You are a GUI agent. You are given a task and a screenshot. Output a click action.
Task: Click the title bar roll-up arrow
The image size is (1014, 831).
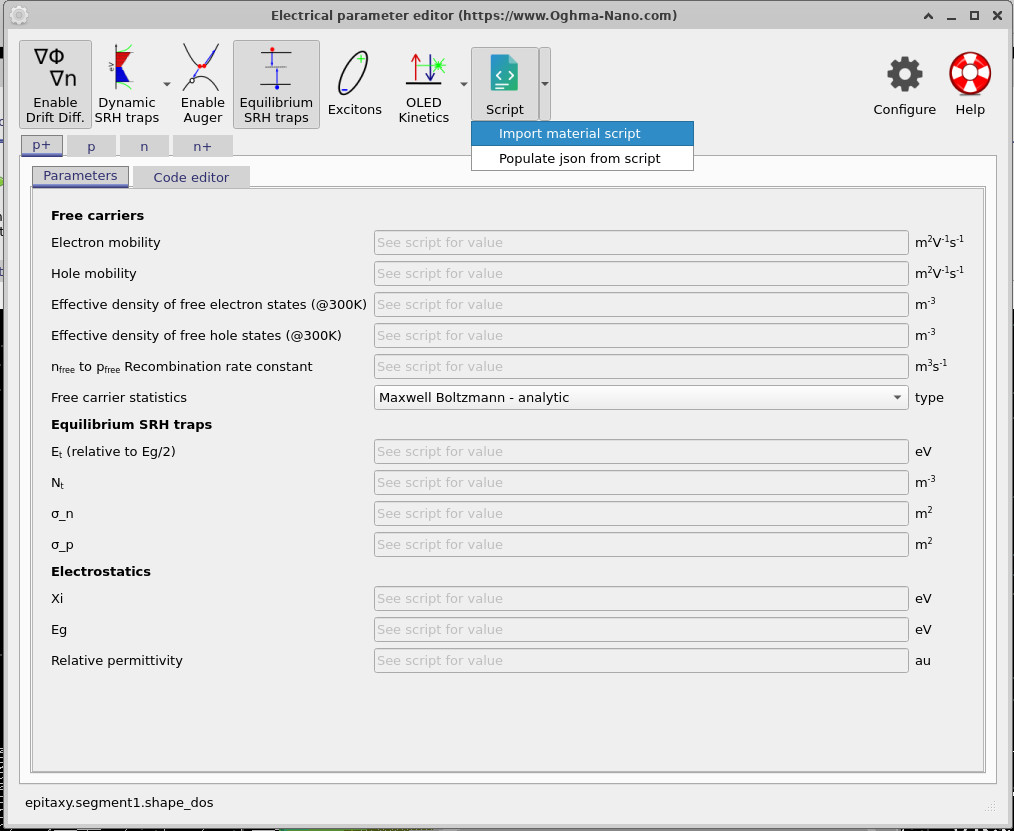pyautogui.click(x=929, y=16)
